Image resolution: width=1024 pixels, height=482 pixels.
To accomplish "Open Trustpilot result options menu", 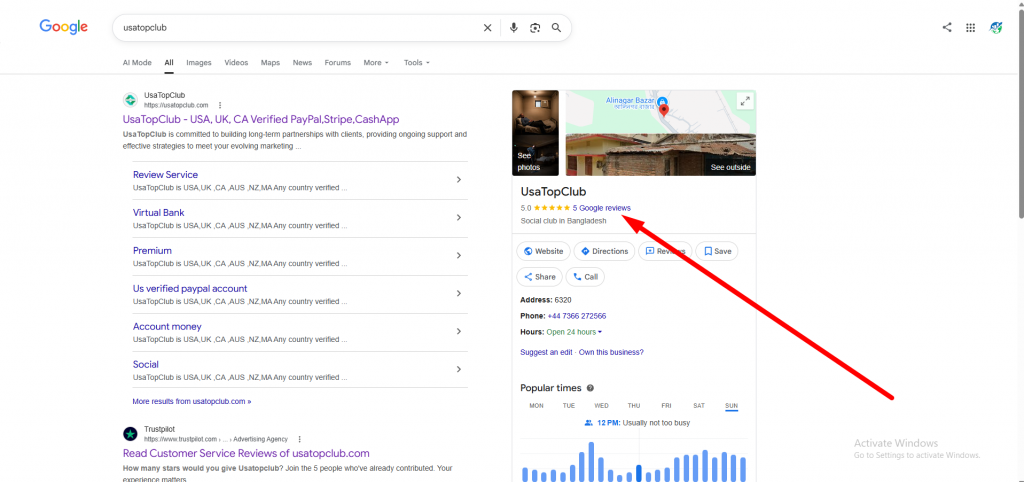I will point(299,439).
